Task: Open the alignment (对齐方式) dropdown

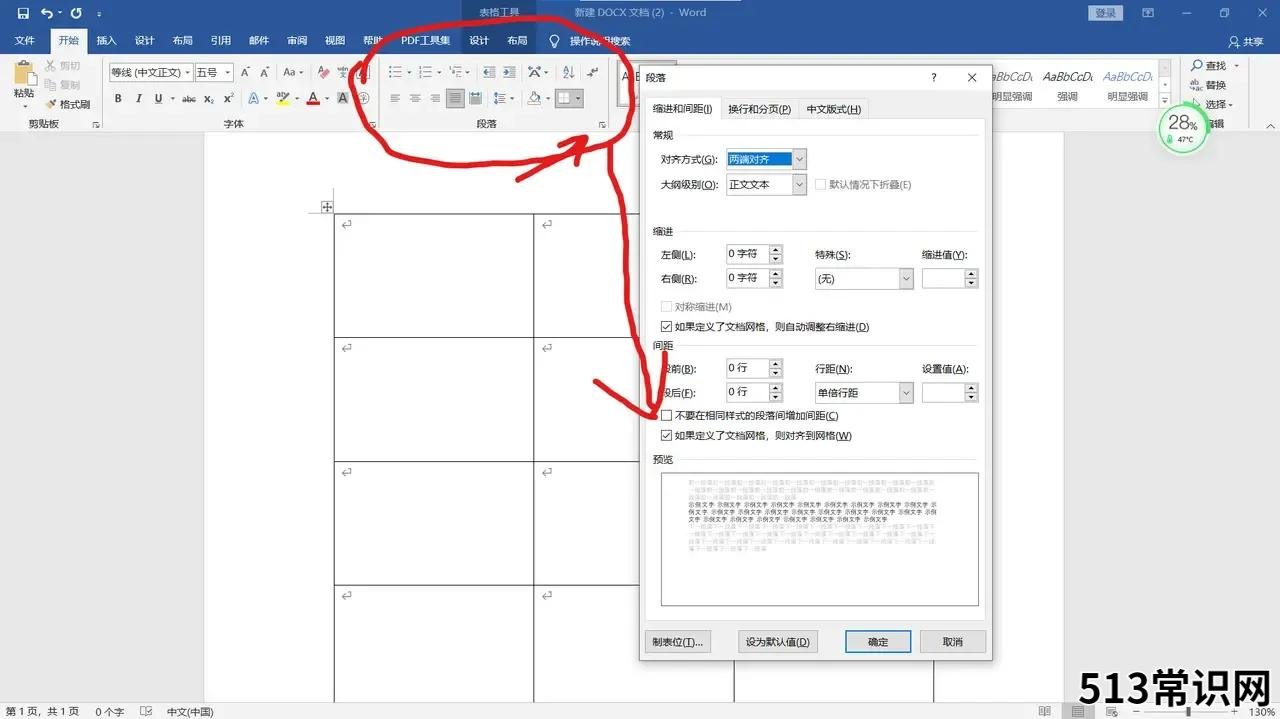Action: 799,159
